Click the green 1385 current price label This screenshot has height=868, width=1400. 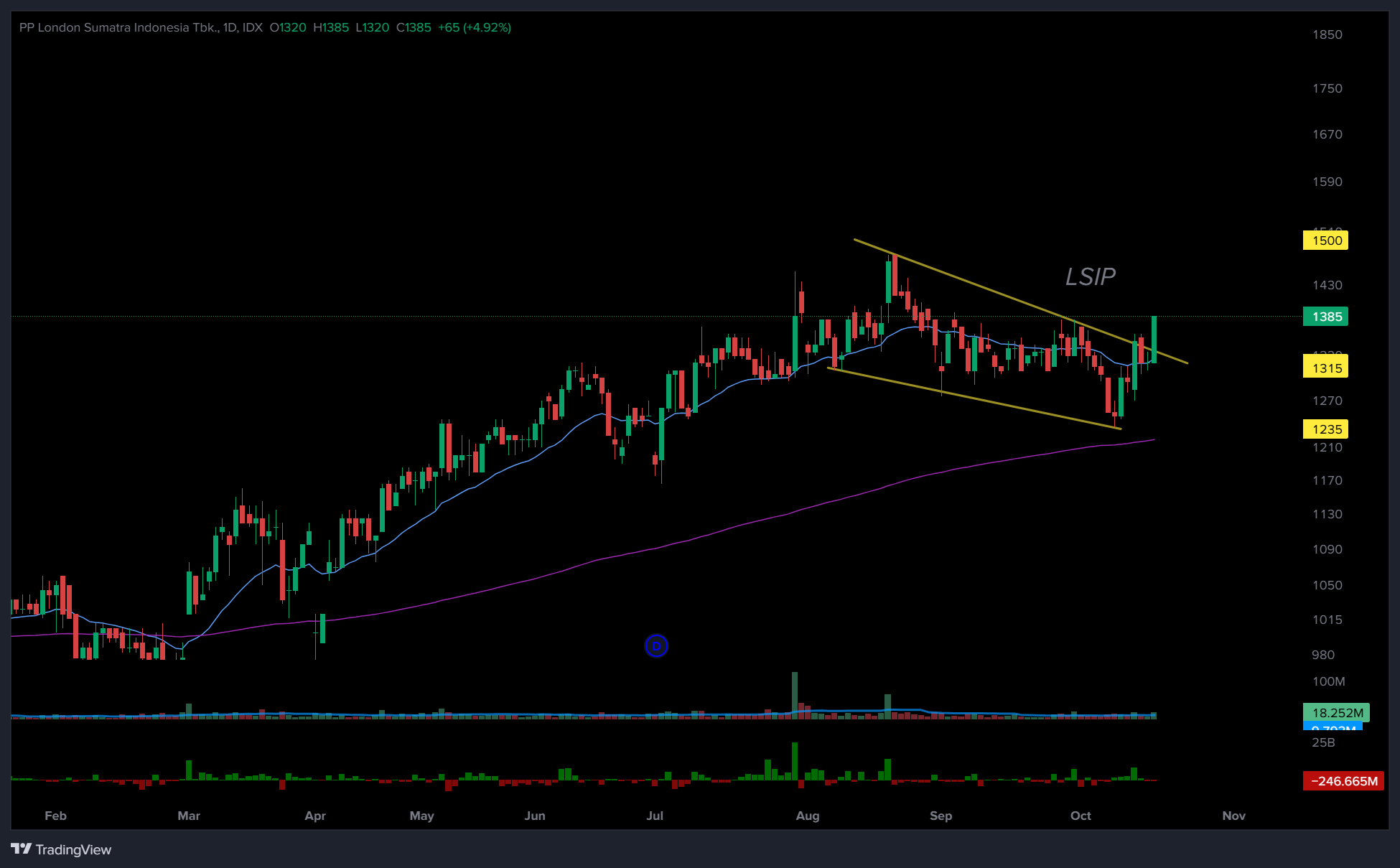pyautogui.click(x=1325, y=317)
